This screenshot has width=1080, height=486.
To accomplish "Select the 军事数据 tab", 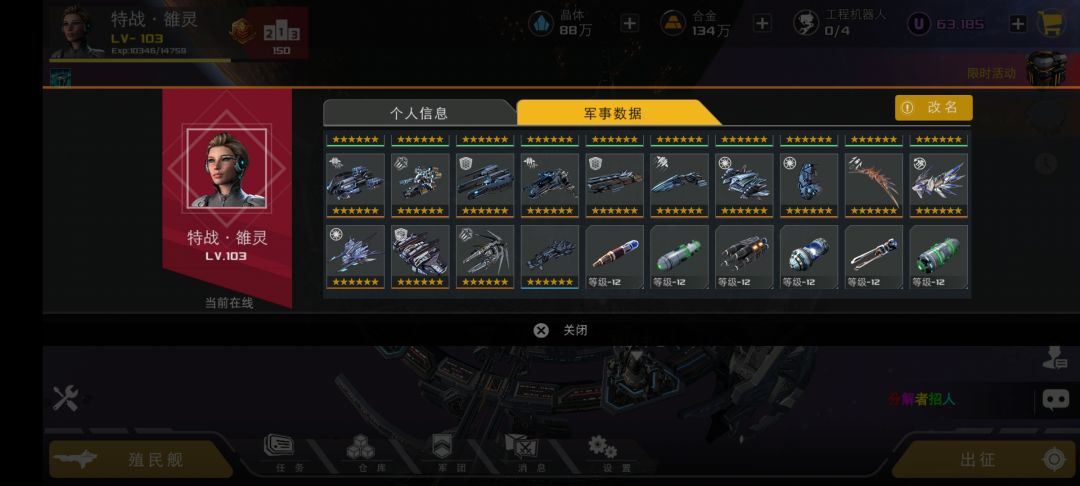I will point(613,113).
